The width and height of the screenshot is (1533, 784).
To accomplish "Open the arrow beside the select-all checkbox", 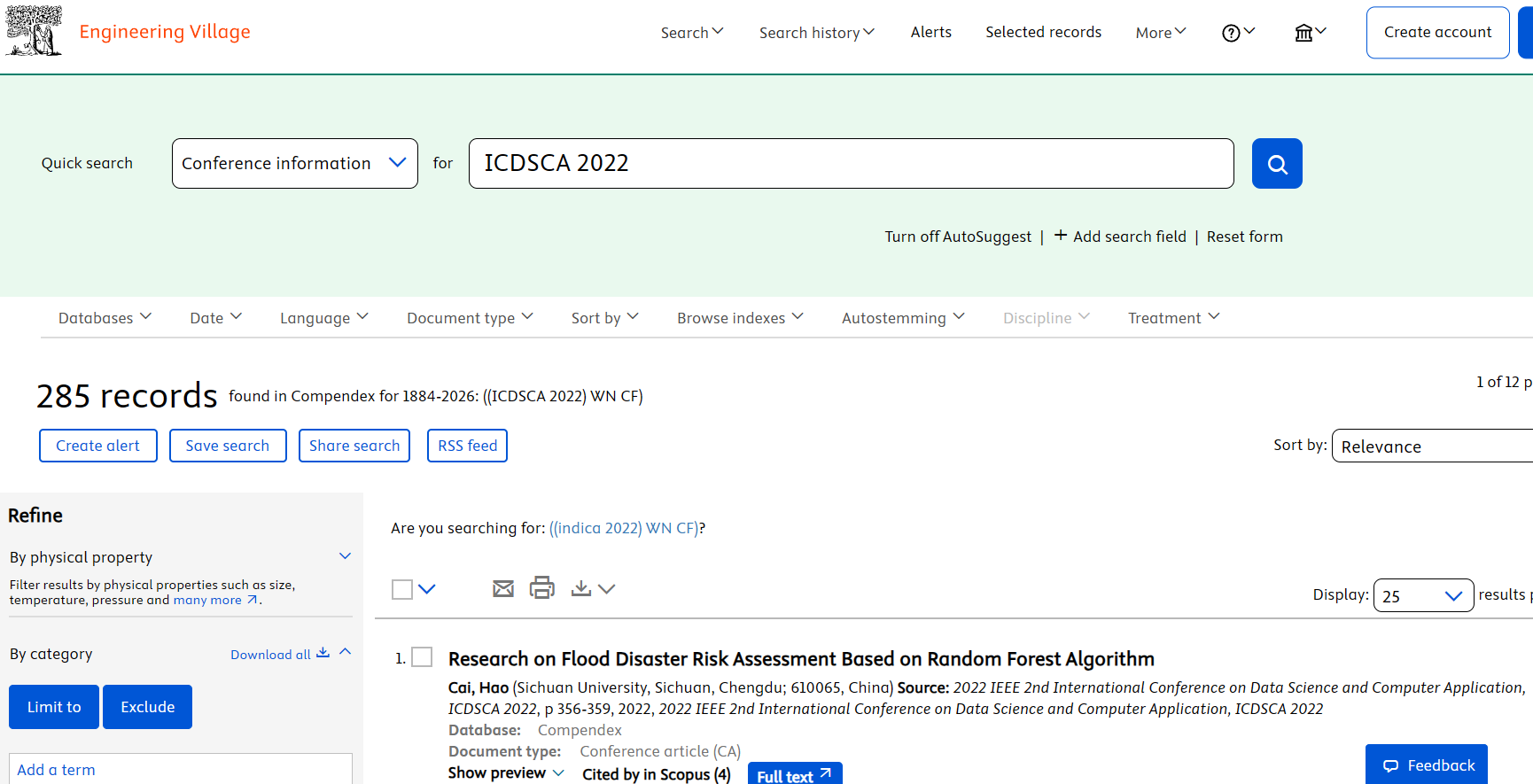I will coord(427,589).
